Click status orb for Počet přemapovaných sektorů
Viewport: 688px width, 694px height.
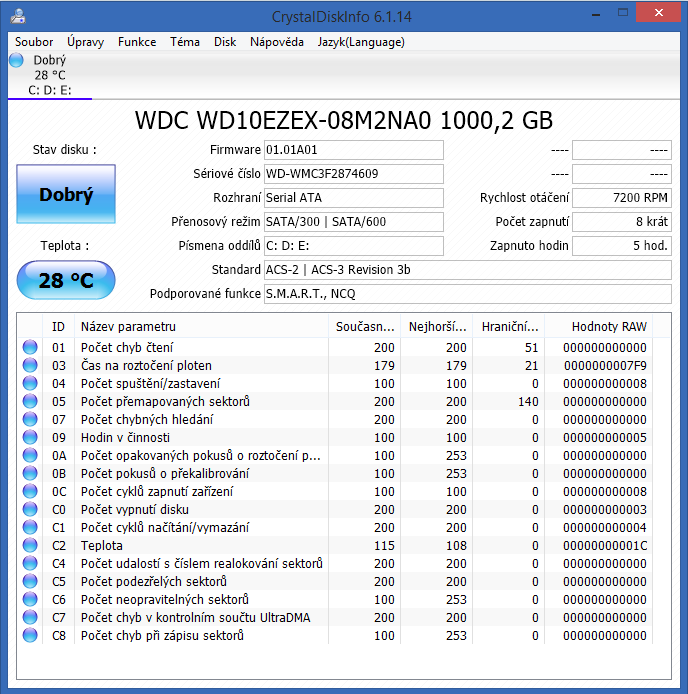pos(30,402)
